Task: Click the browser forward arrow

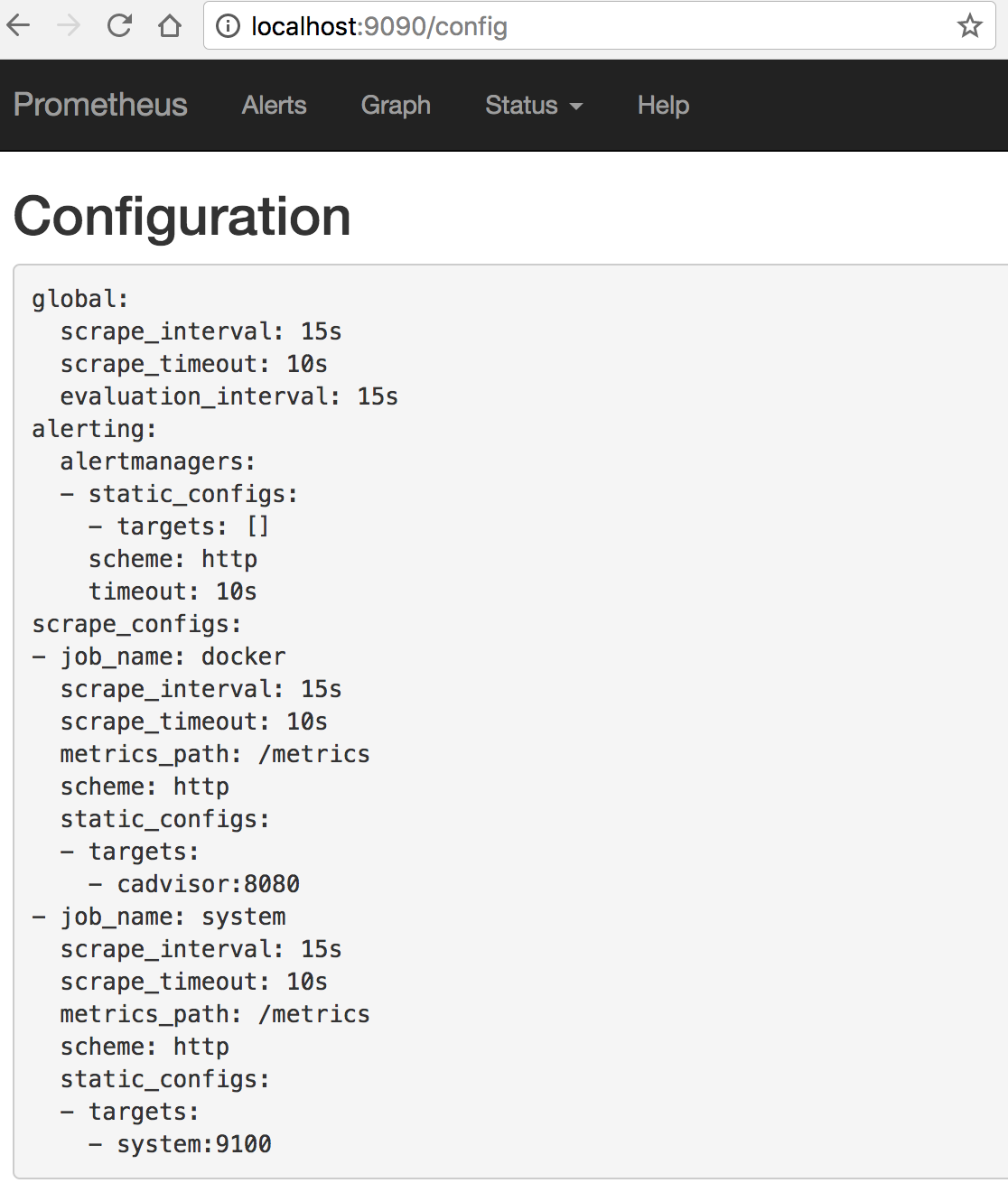Action: (x=69, y=25)
